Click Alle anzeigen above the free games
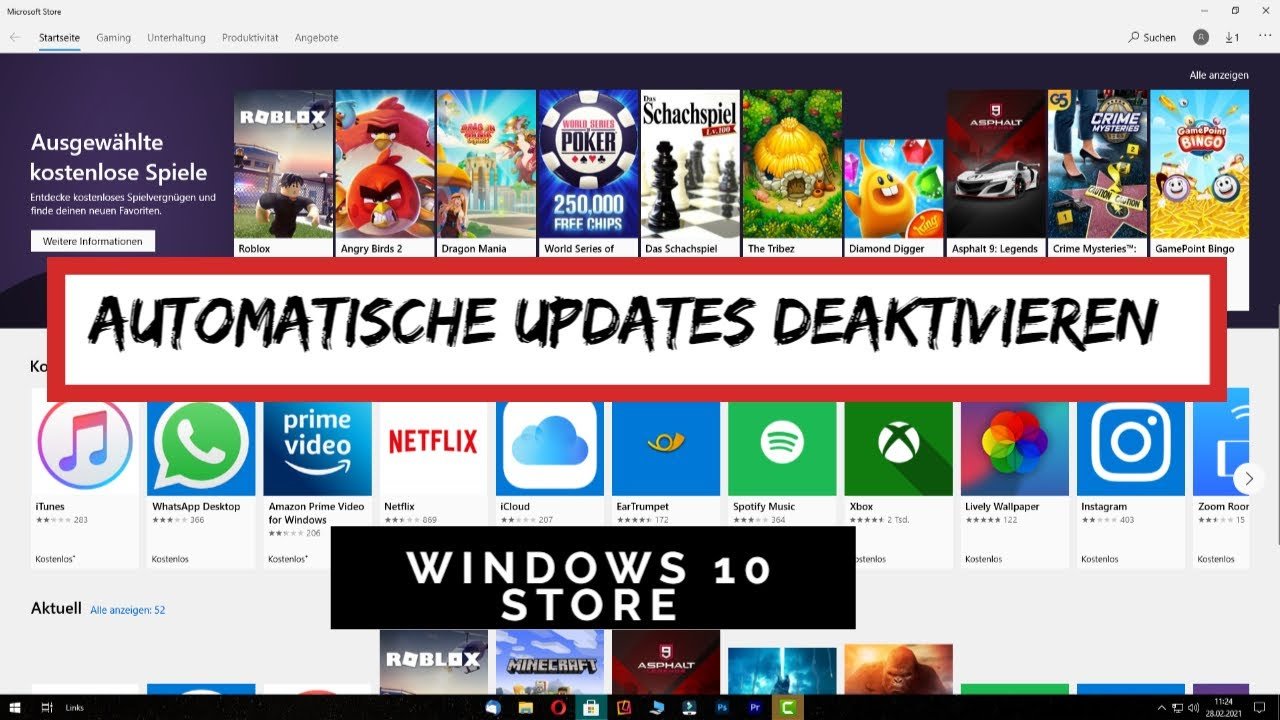 coord(1219,75)
